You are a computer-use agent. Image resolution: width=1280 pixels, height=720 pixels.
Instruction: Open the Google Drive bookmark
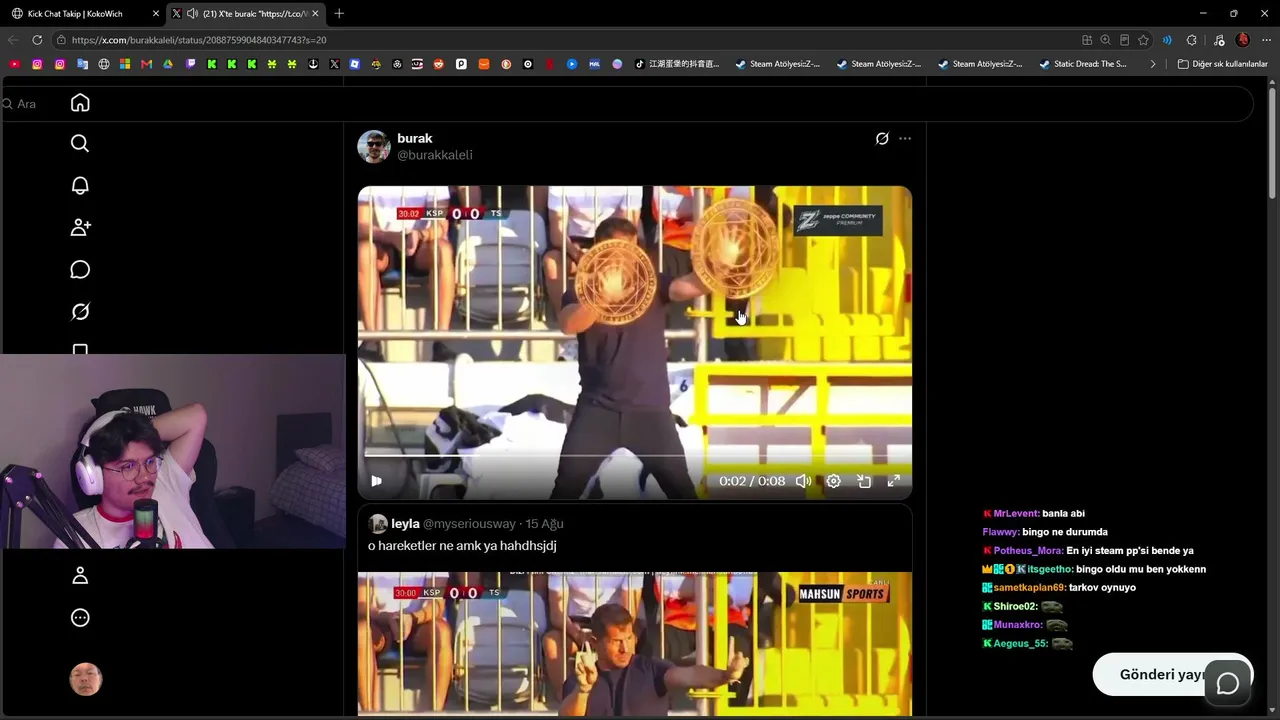168,64
